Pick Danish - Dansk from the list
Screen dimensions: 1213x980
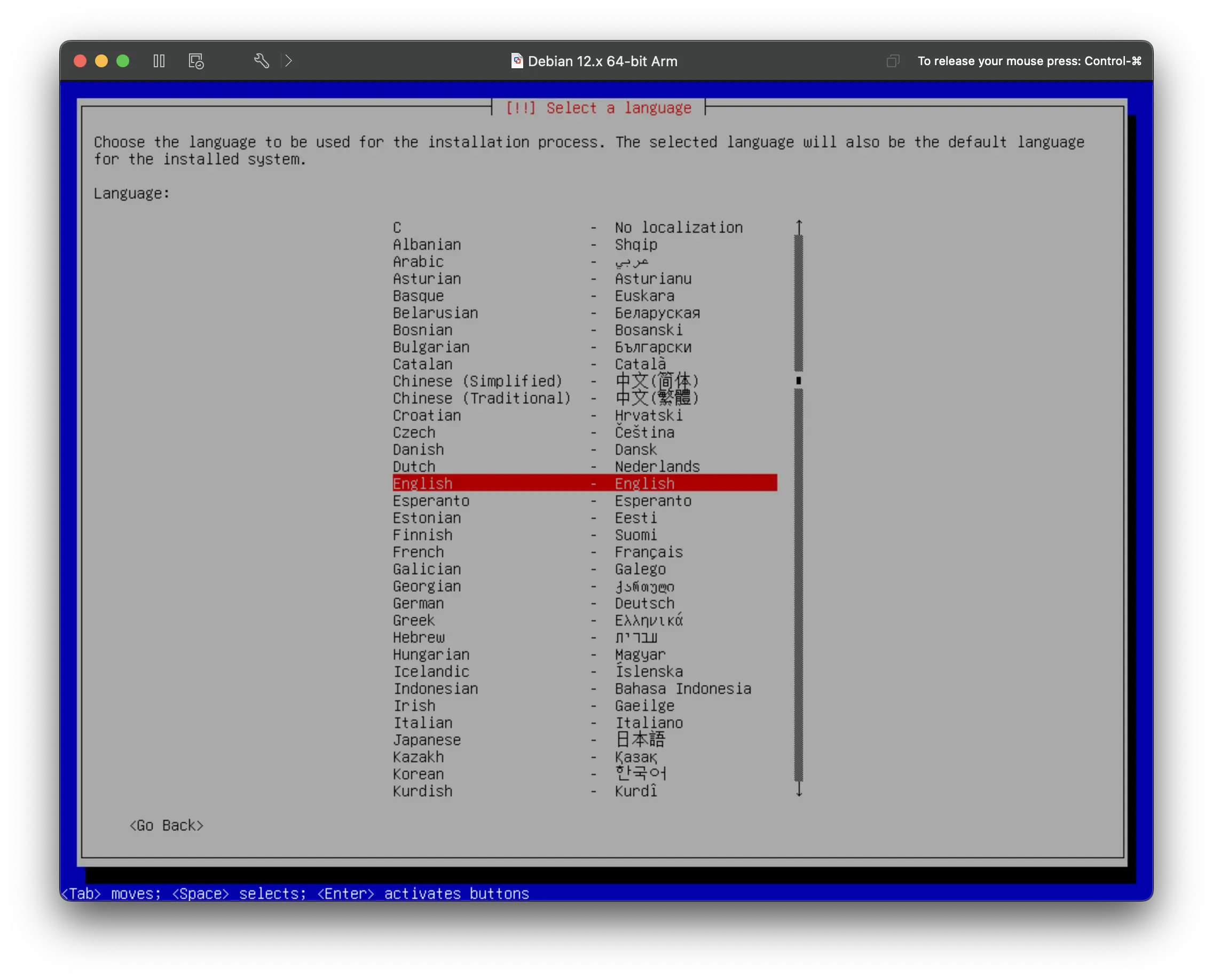pos(585,449)
